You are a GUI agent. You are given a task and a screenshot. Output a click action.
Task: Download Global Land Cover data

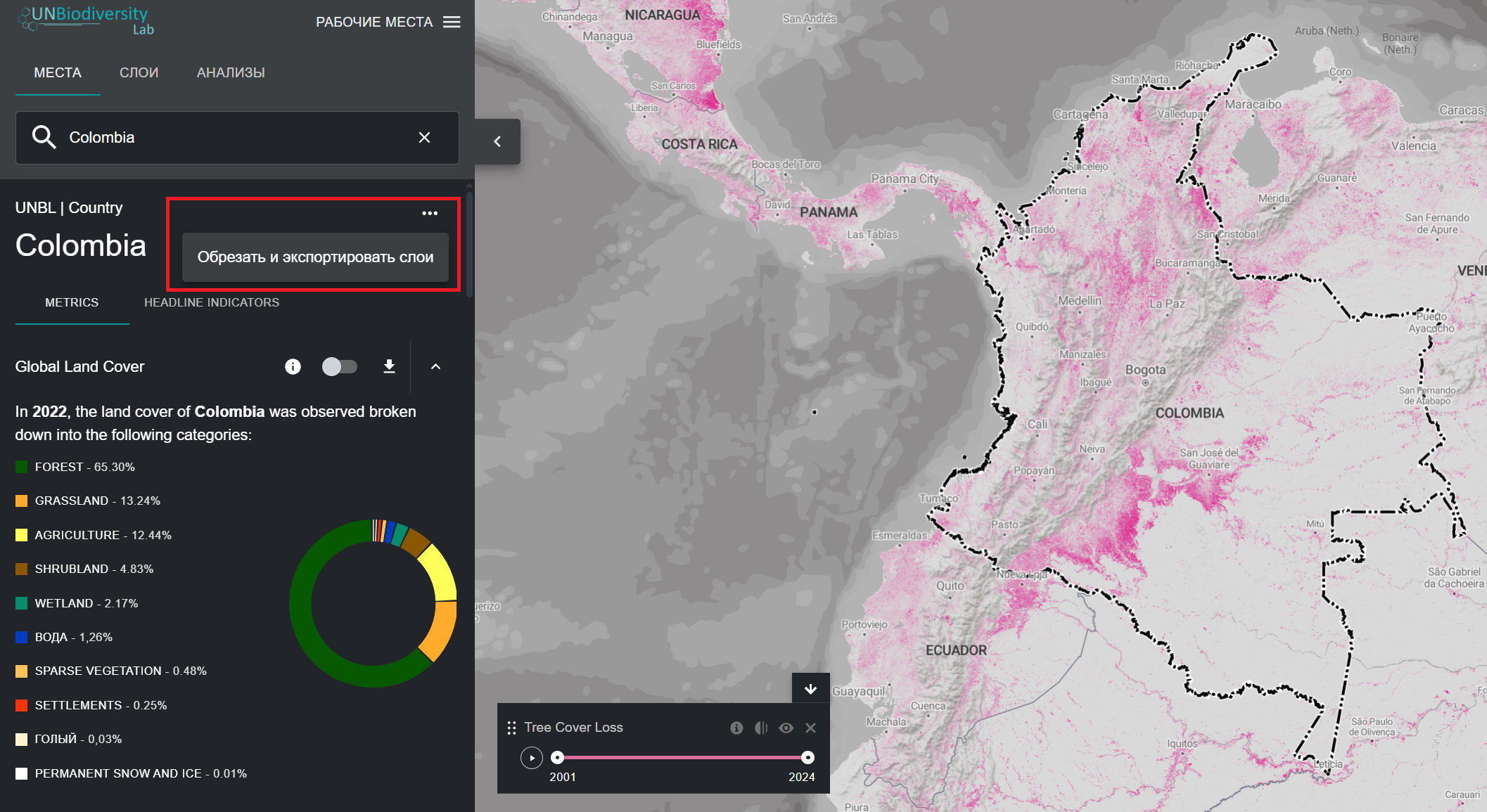tap(389, 366)
